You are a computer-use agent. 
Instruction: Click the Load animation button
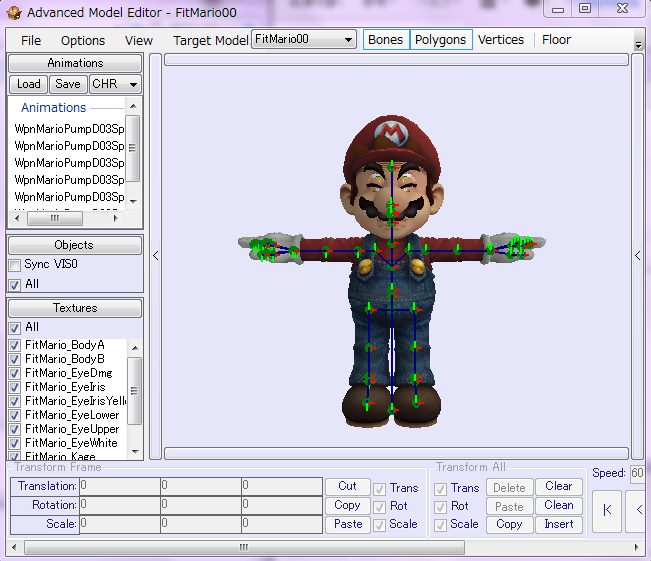(x=29, y=84)
